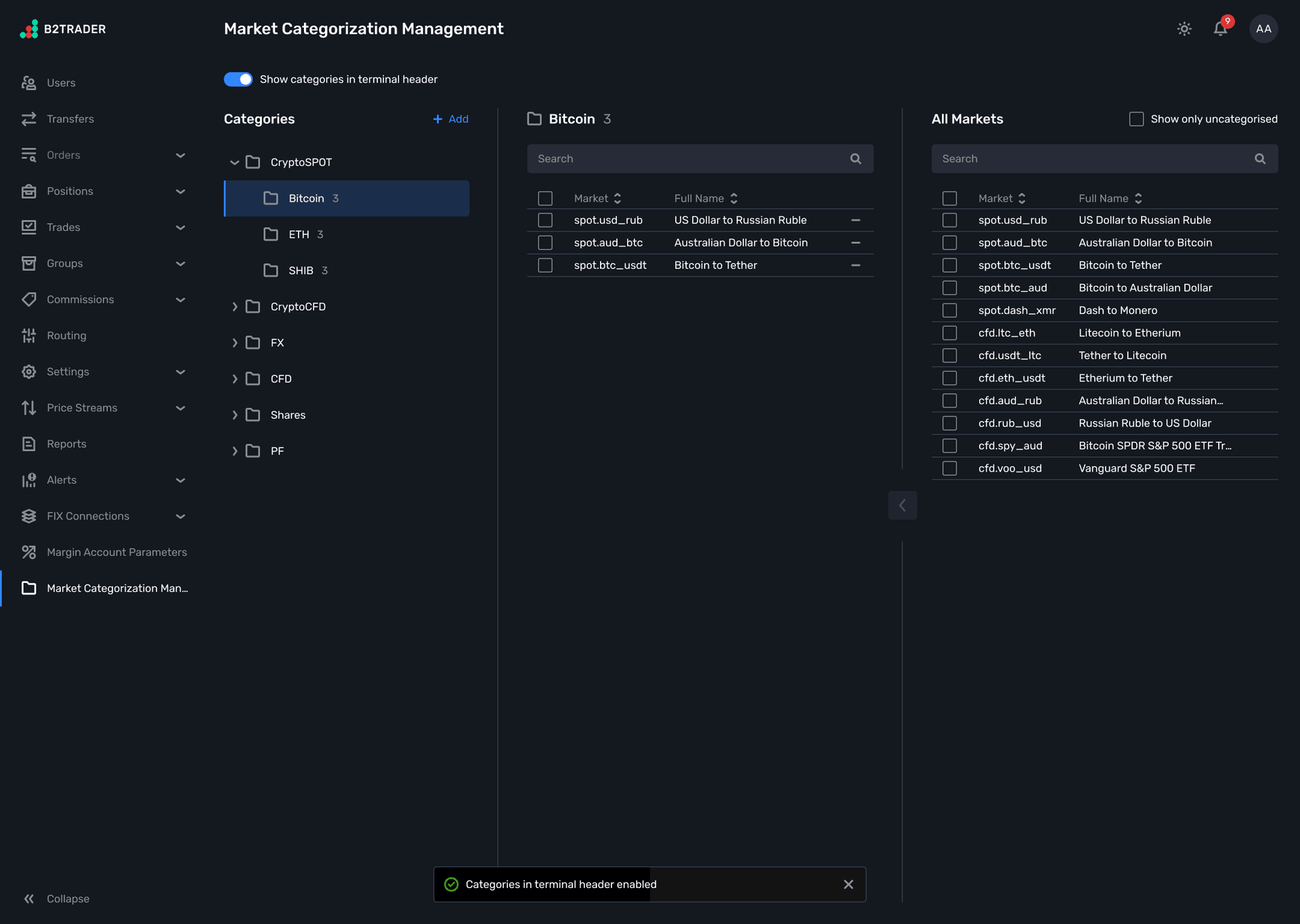1300x924 pixels.
Task: Sort the All Markets table by Market column
Action: coord(1022,198)
